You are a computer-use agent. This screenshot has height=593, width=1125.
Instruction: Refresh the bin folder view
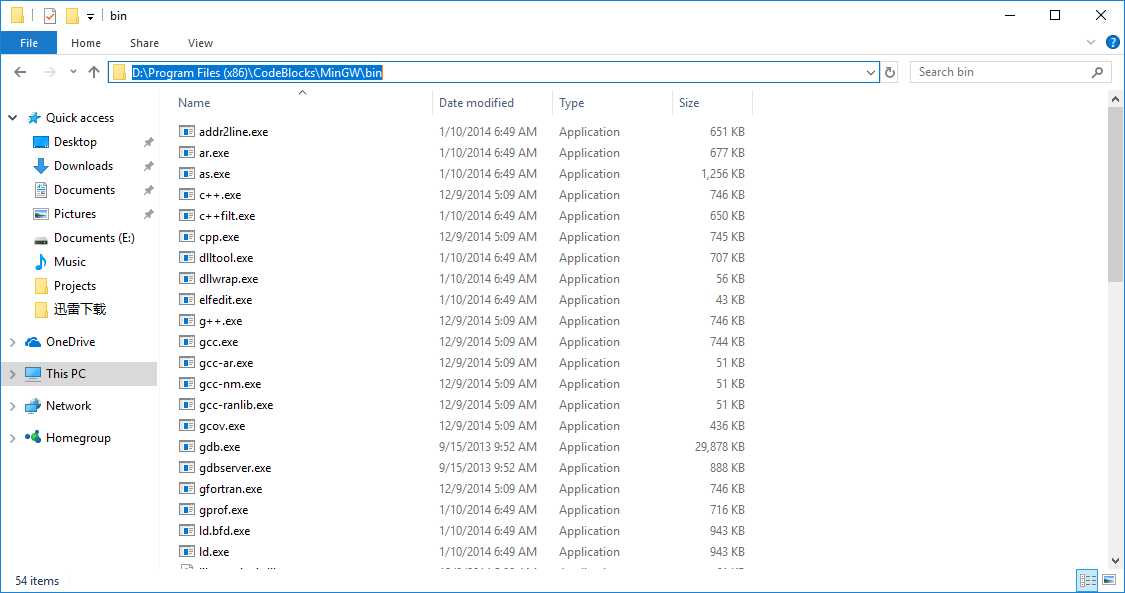point(890,72)
